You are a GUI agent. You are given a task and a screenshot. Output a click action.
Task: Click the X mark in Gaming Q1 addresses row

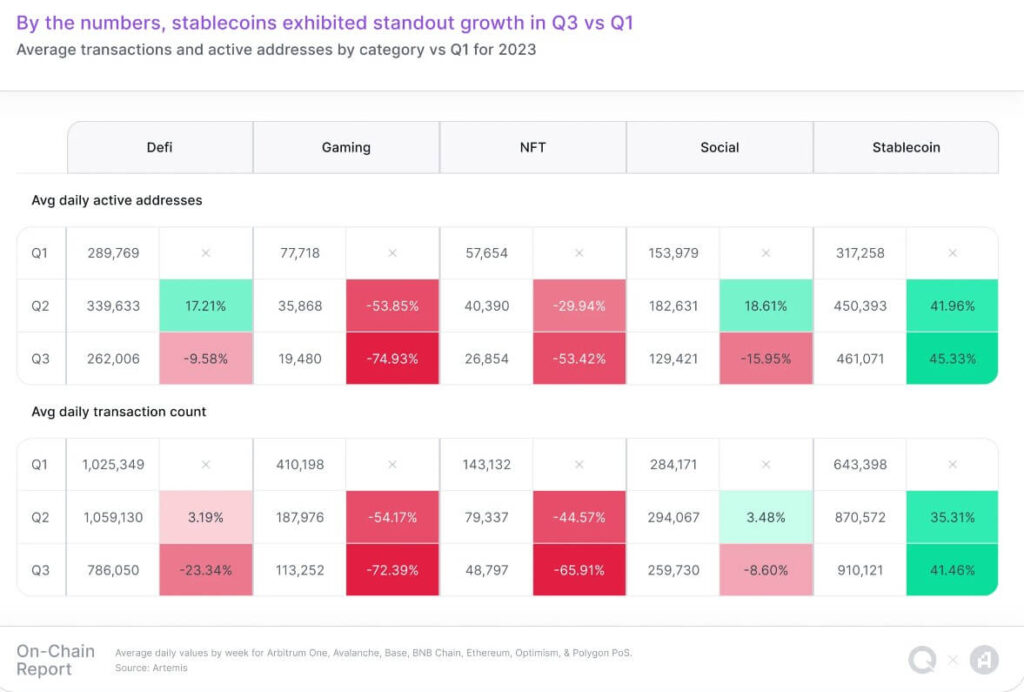[392, 253]
